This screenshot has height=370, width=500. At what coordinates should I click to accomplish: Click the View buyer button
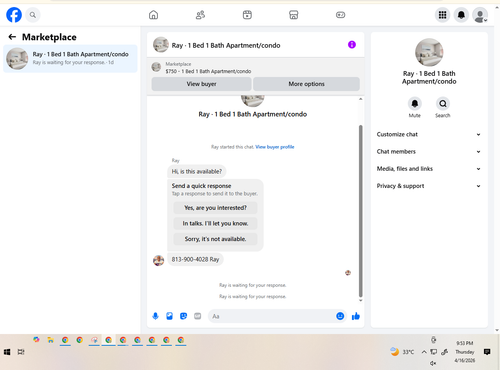point(201,84)
